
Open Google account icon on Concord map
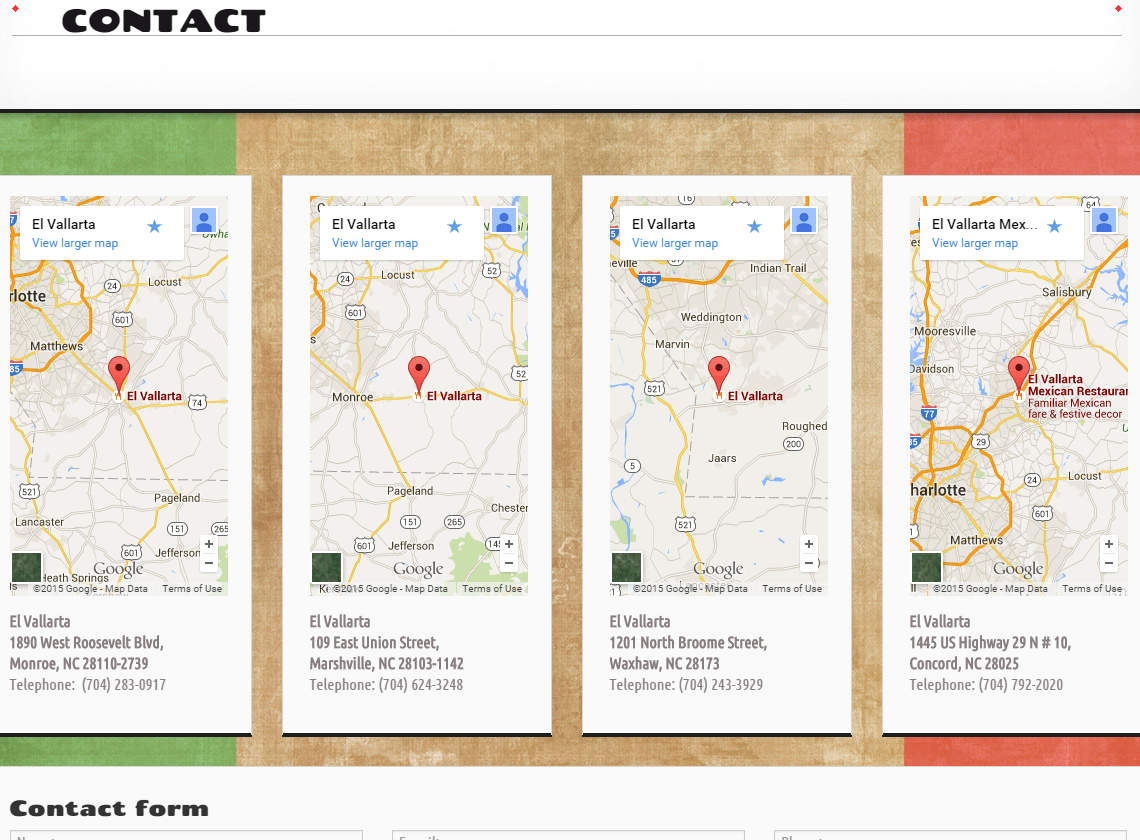1104,220
